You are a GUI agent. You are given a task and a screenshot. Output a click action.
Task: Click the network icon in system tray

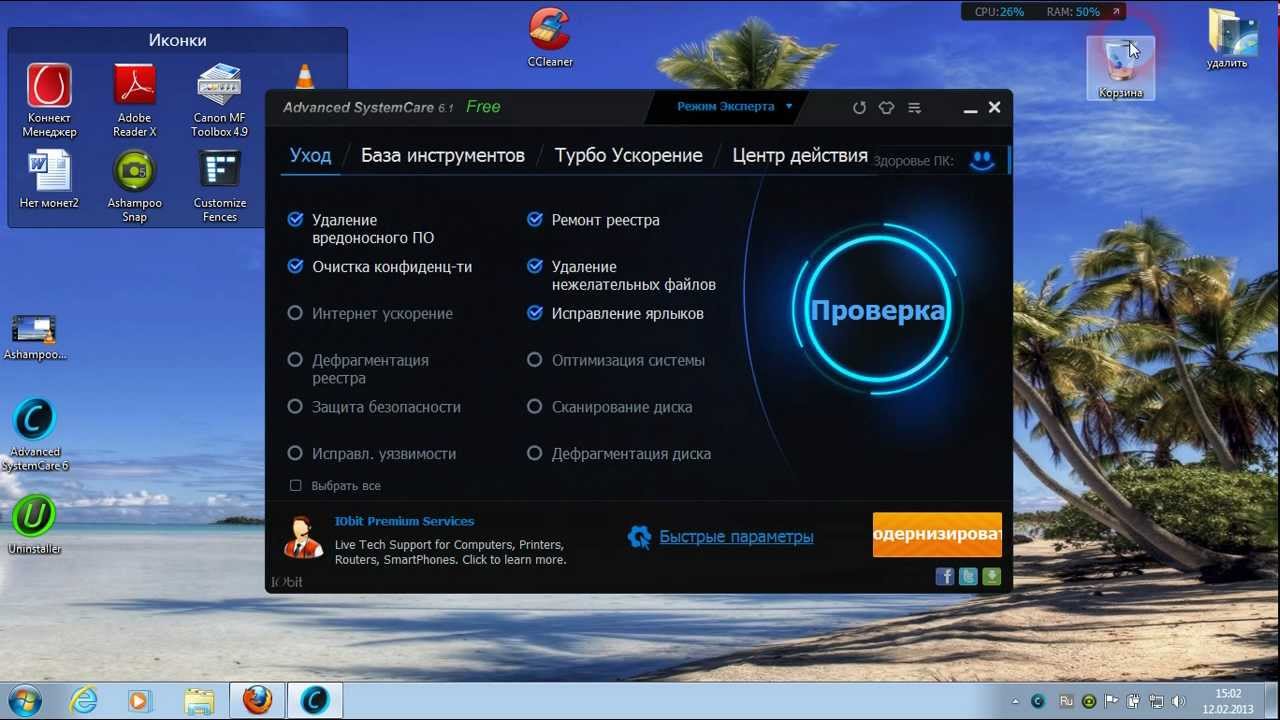(1155, 701)
